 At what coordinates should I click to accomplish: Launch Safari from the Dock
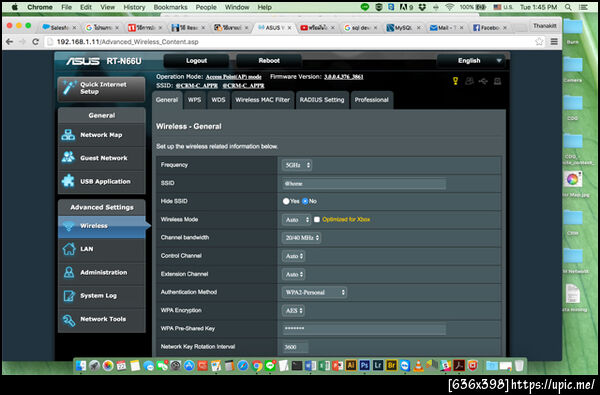click(x=243, y=366)
